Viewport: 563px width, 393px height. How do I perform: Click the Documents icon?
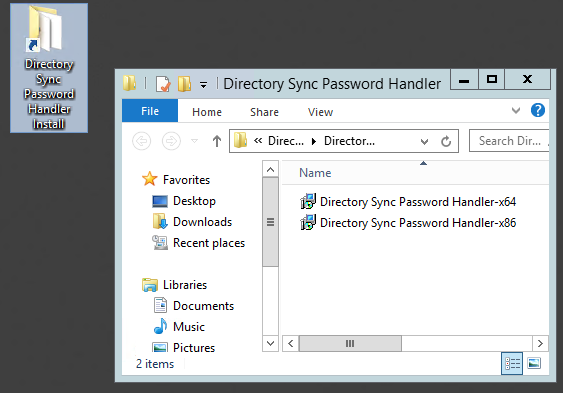pos(160,305)
